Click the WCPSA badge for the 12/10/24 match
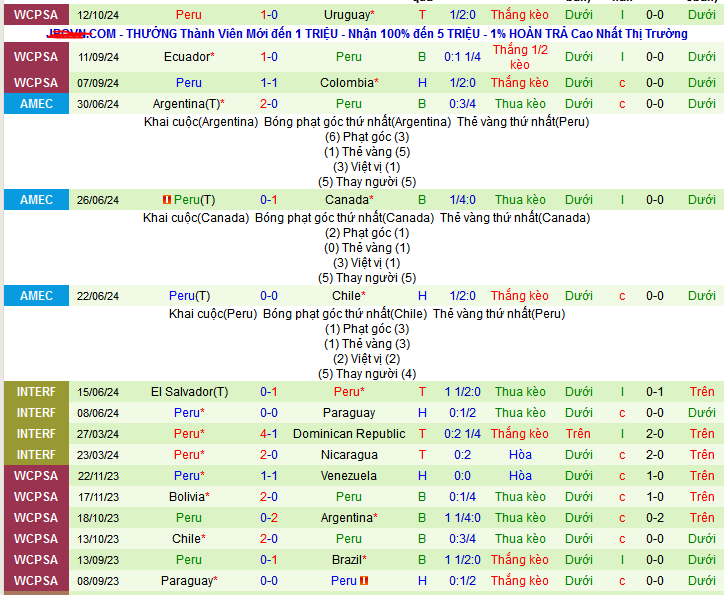The width and height of the screenshot is (724, 595). click(36, 15)
